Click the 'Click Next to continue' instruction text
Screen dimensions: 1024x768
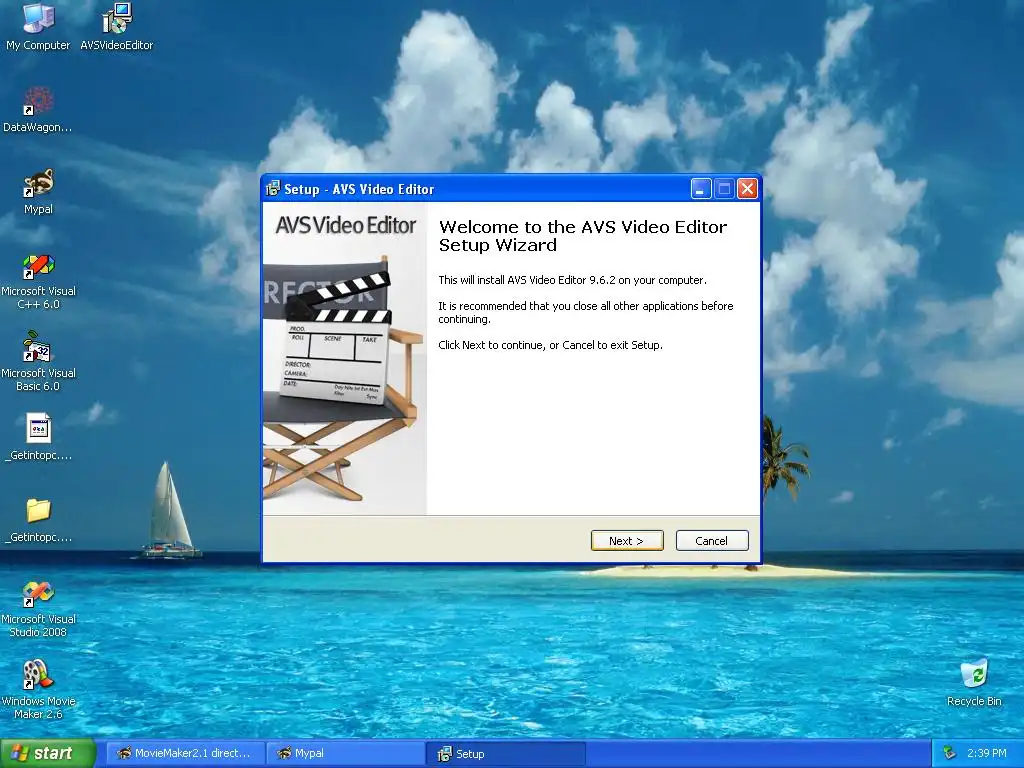550,345
